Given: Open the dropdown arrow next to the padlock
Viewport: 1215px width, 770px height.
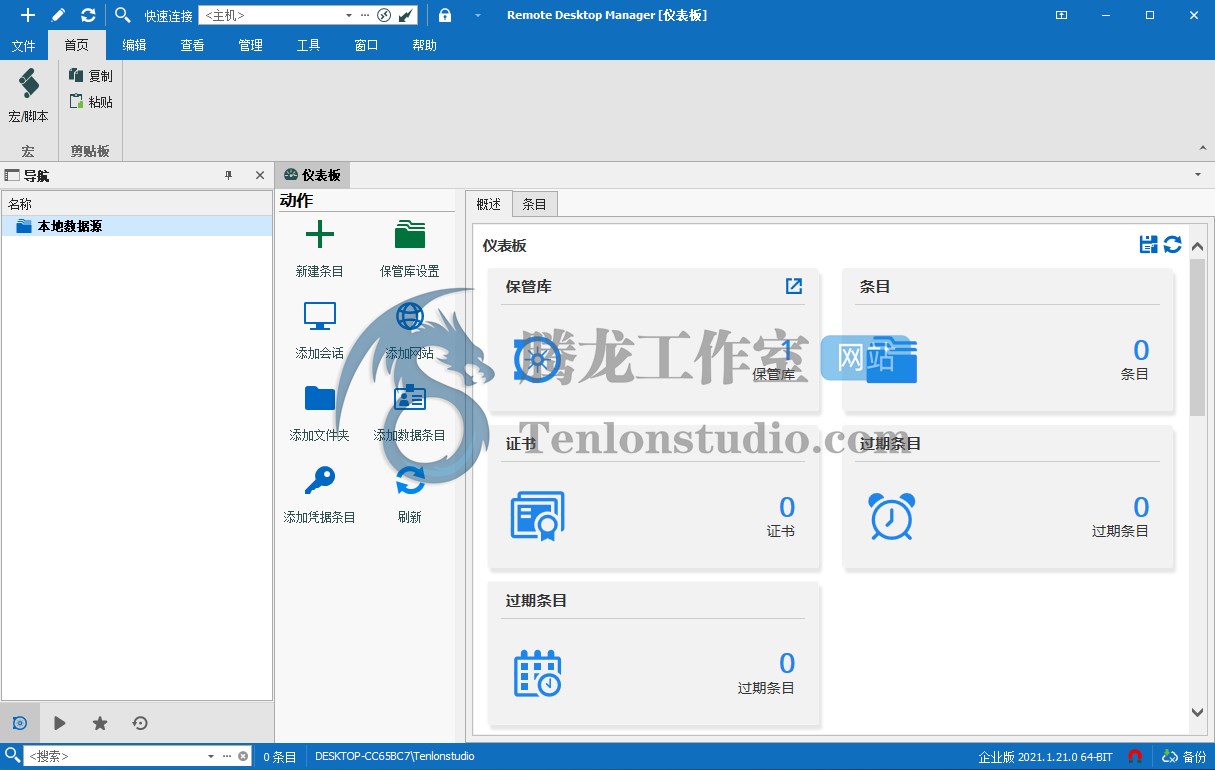Looking at the screenshot, I should point(478,16).
